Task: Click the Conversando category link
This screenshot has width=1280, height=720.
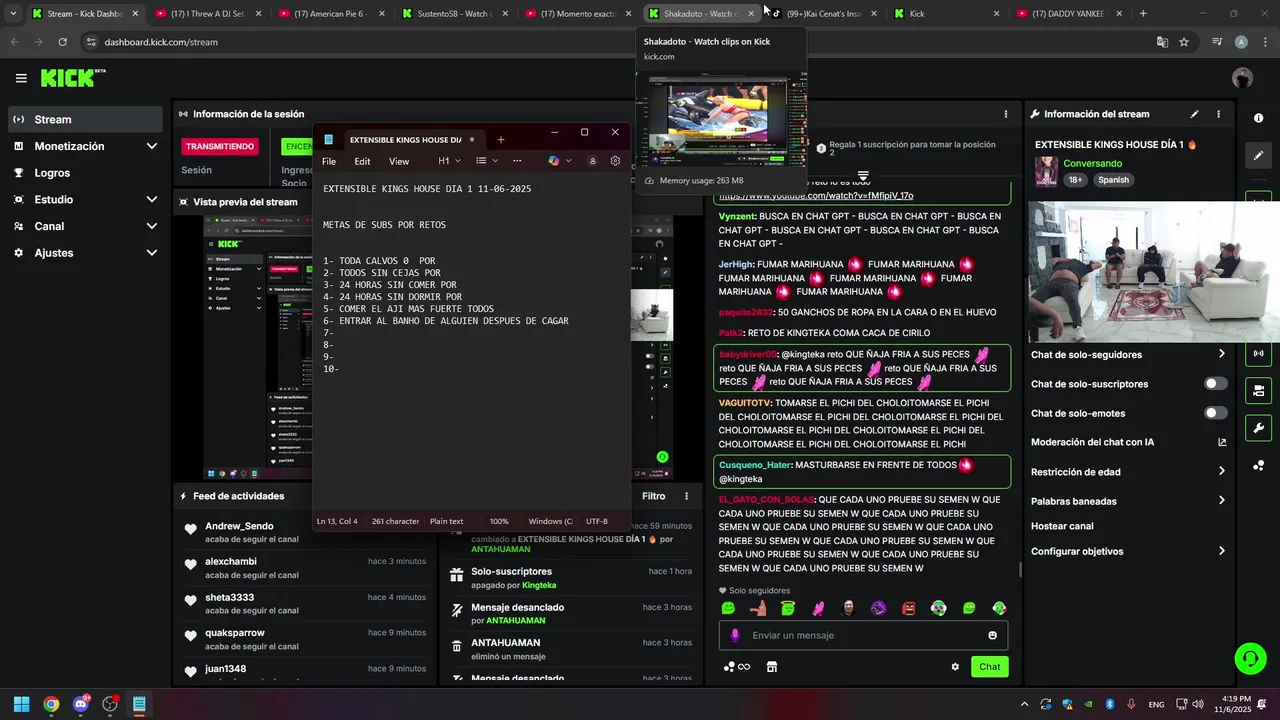Action: point(1092,163)
